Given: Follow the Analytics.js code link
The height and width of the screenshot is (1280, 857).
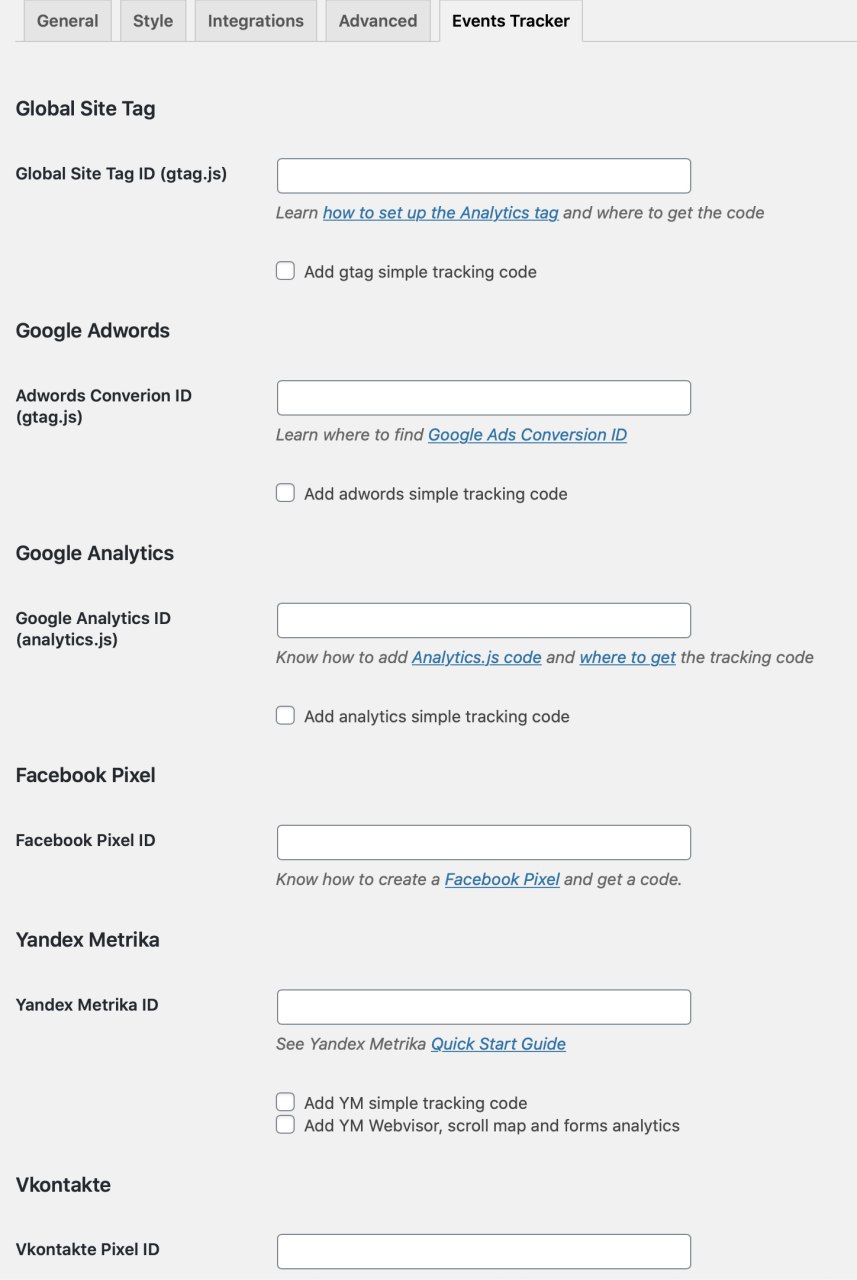Looking at the screenshot, I should 477,657.
